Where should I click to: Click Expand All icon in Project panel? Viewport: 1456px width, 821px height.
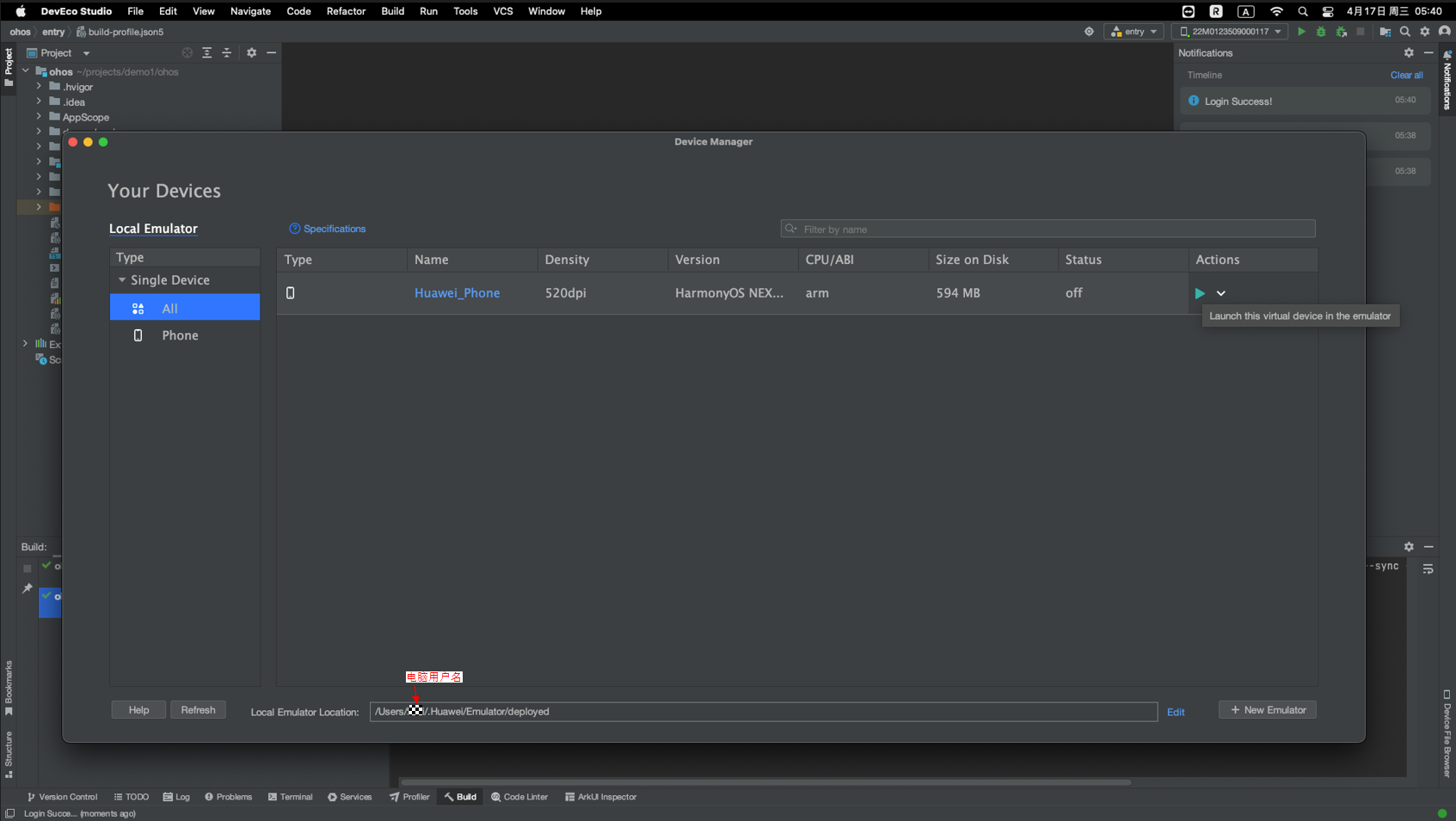tap(207, 53)
